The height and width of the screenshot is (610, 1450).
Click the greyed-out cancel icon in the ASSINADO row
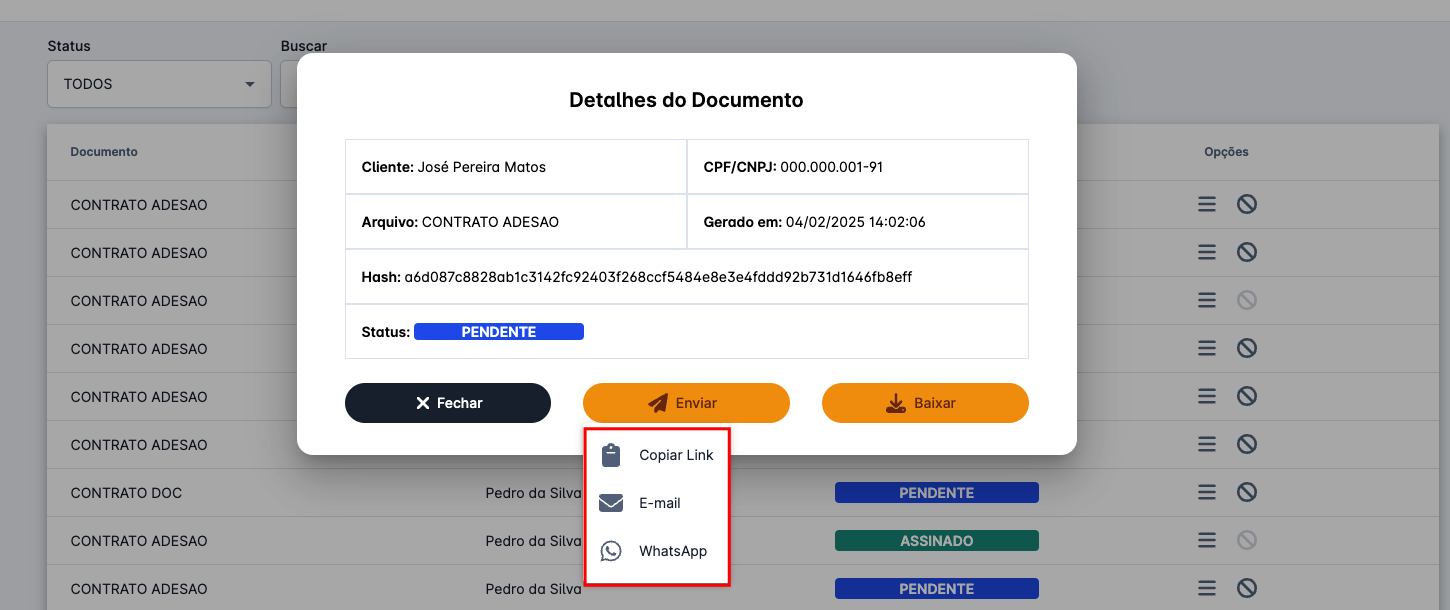click(x=1246, y=541)
